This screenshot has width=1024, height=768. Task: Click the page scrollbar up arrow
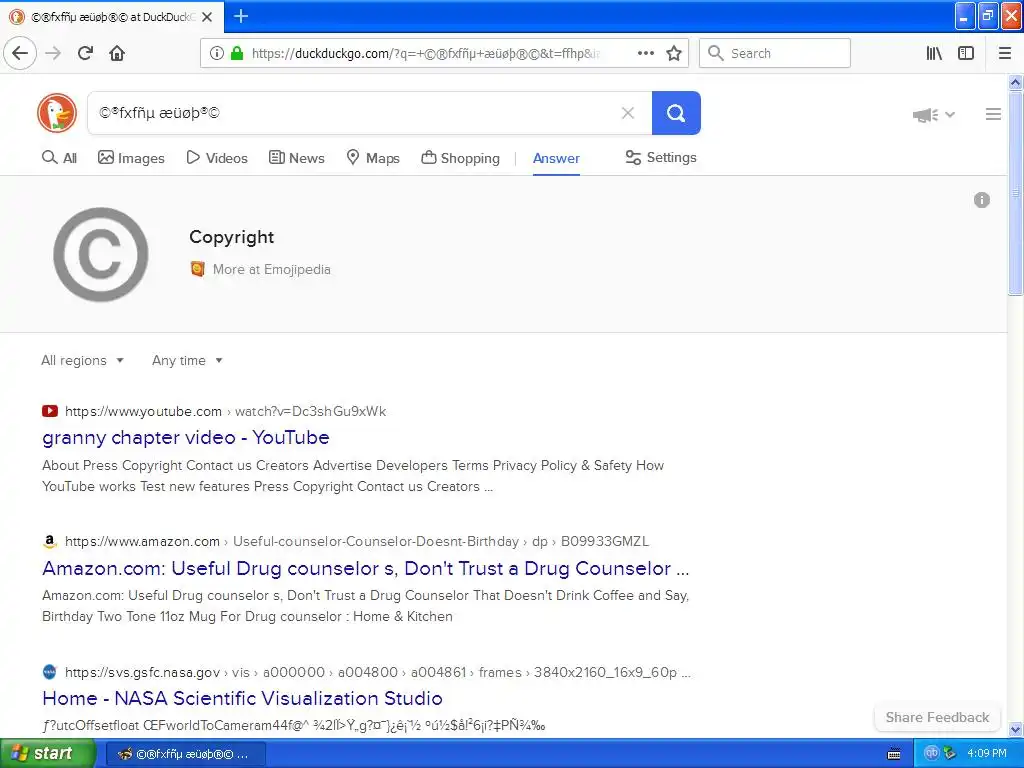1015,82
